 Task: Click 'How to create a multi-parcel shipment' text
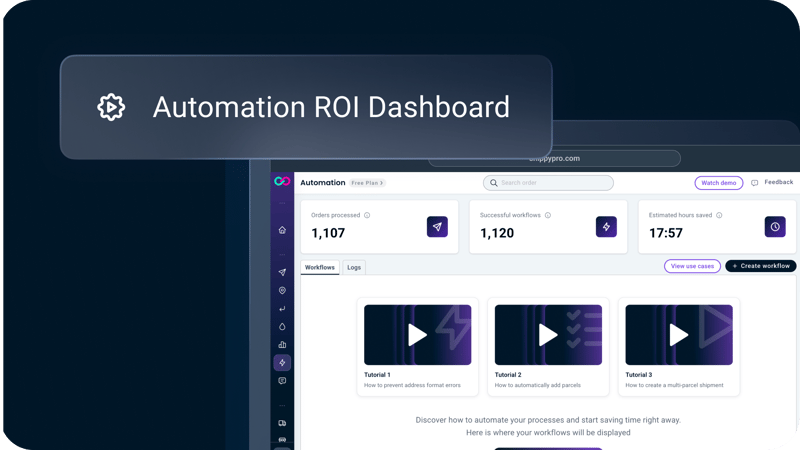pyautogui.click(x=674, y=385)
